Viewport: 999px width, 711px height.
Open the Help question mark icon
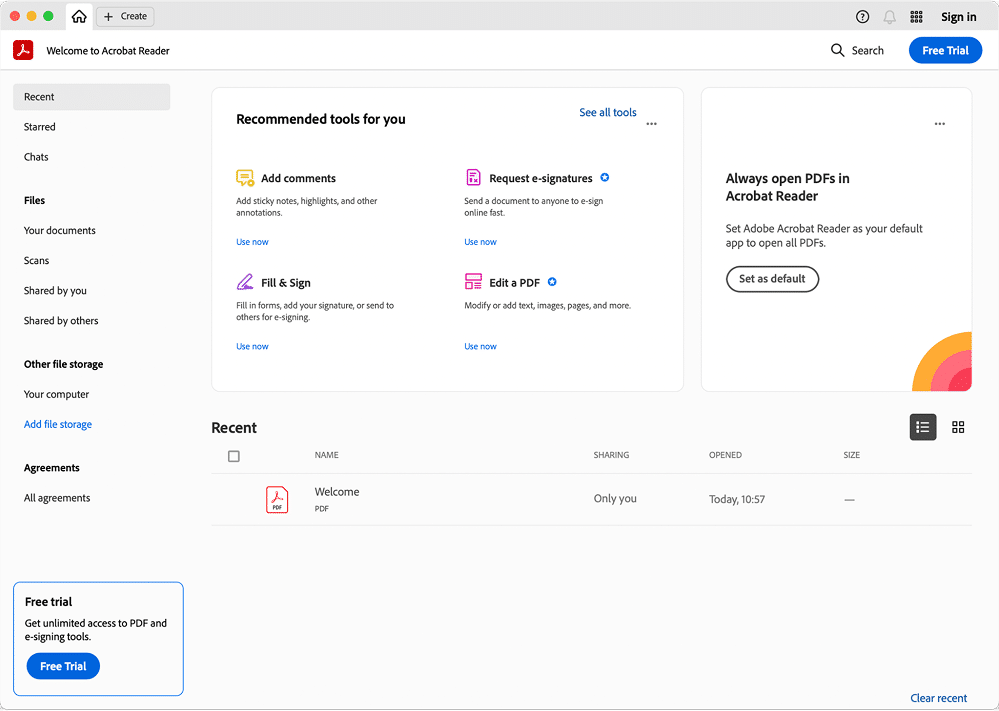862,17
